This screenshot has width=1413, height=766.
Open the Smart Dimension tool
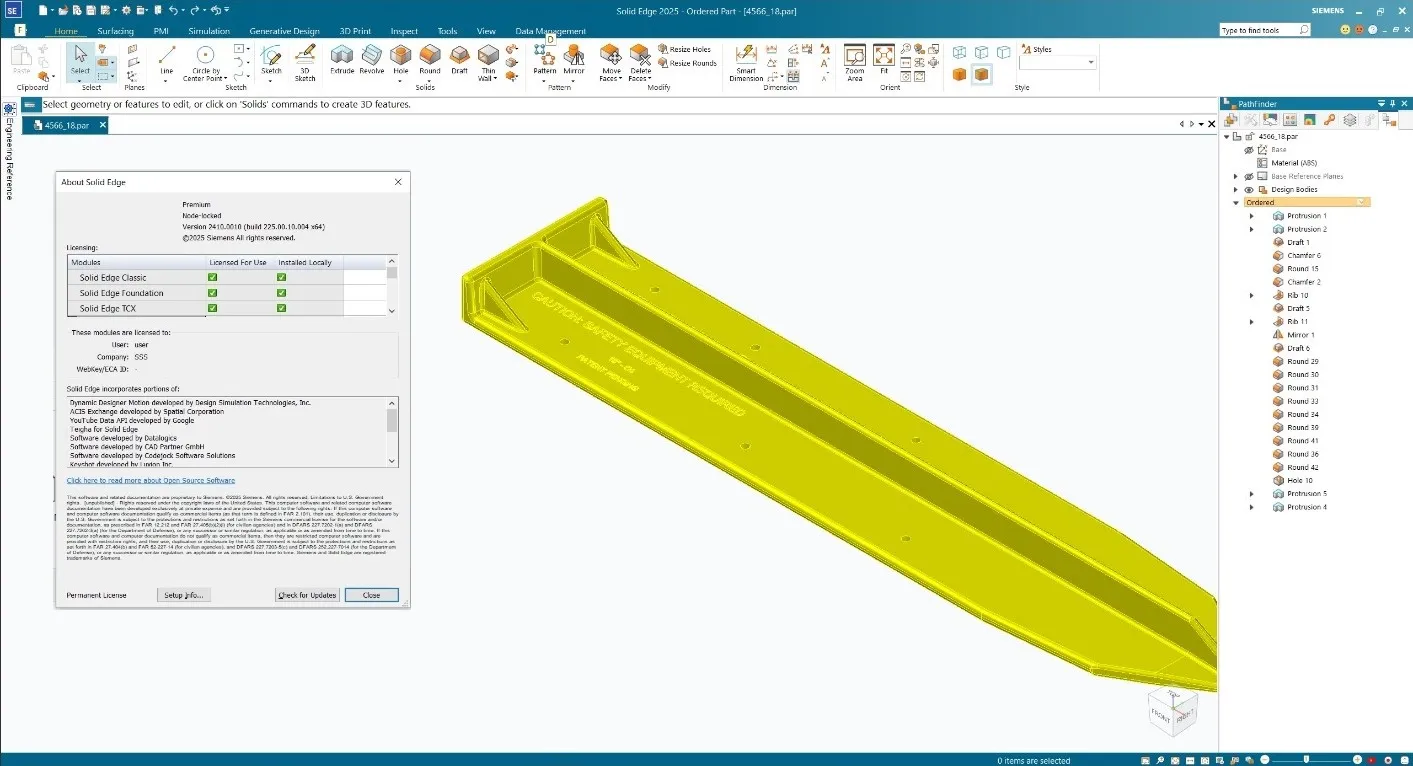coord(746,62)
